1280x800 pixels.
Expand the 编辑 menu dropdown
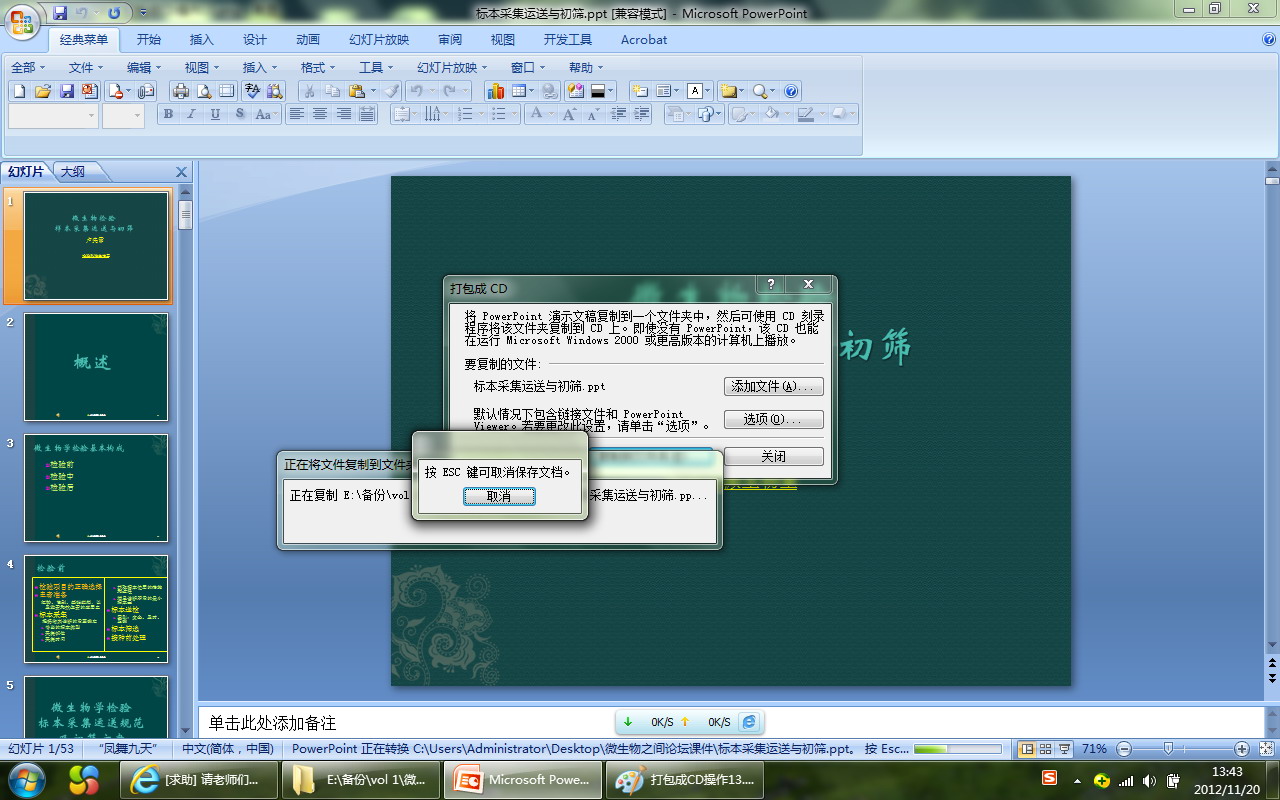click(143, 67)
